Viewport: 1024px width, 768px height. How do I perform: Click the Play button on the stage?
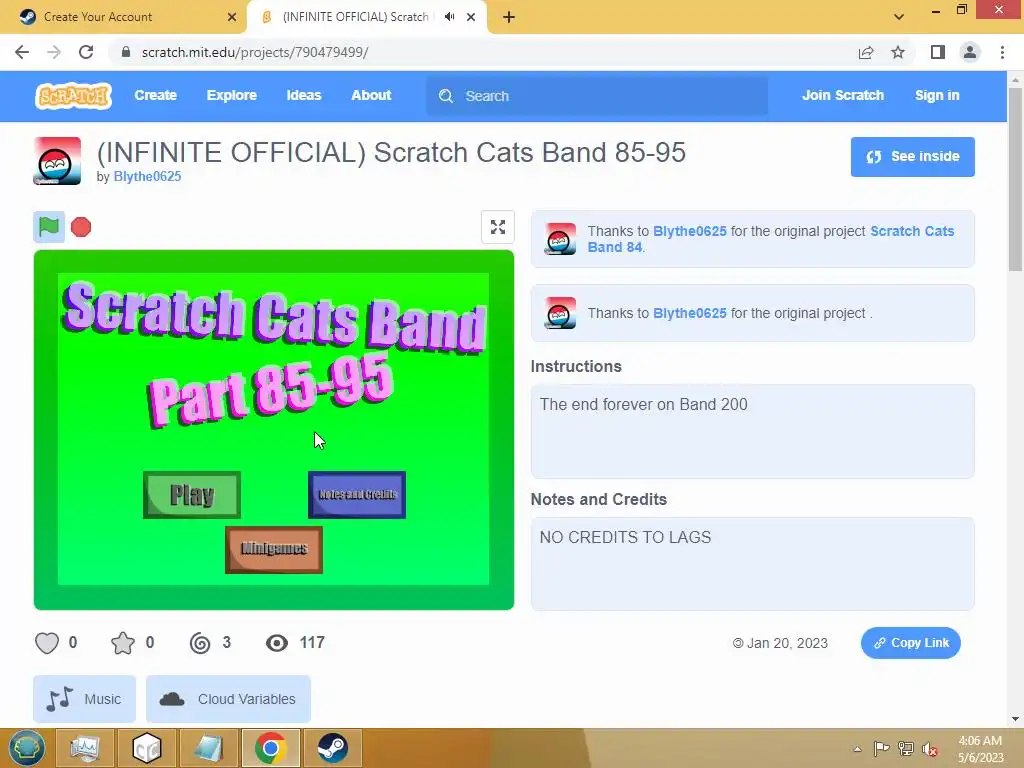[x=192, y=495]
